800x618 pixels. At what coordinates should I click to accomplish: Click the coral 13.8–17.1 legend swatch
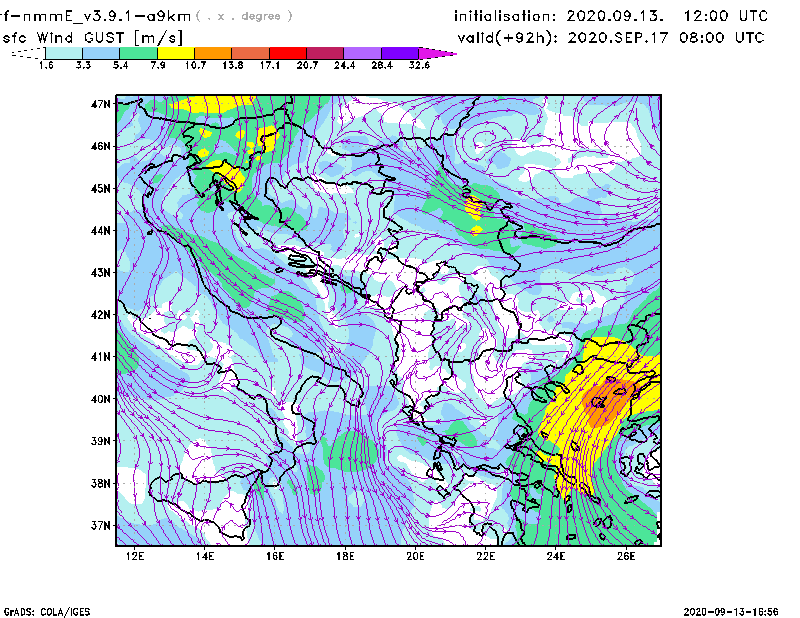pyautogui.click(x=251, y=53)
